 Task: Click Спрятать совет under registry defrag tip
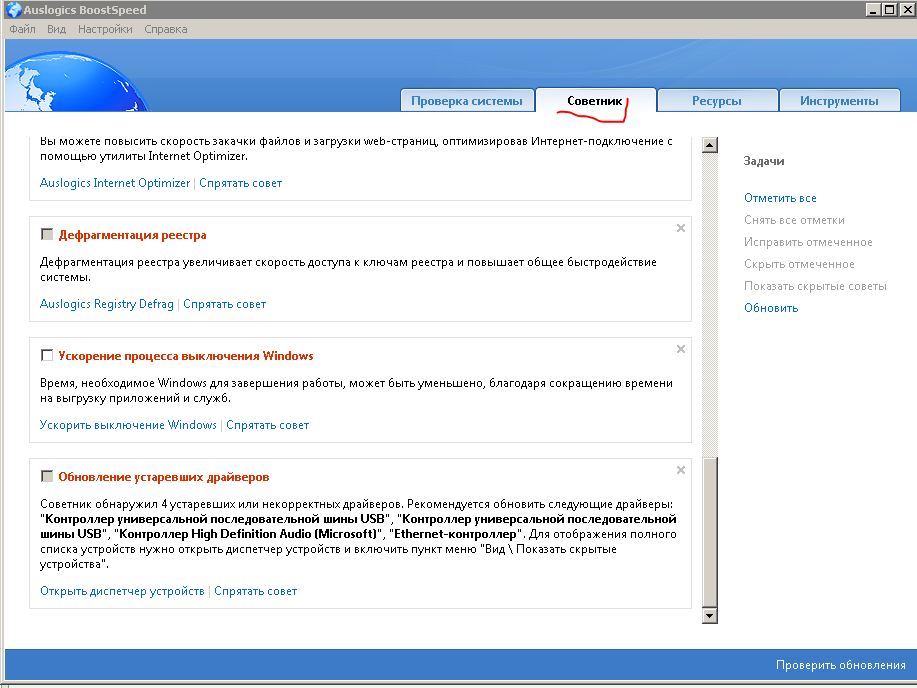coord(225,304)
